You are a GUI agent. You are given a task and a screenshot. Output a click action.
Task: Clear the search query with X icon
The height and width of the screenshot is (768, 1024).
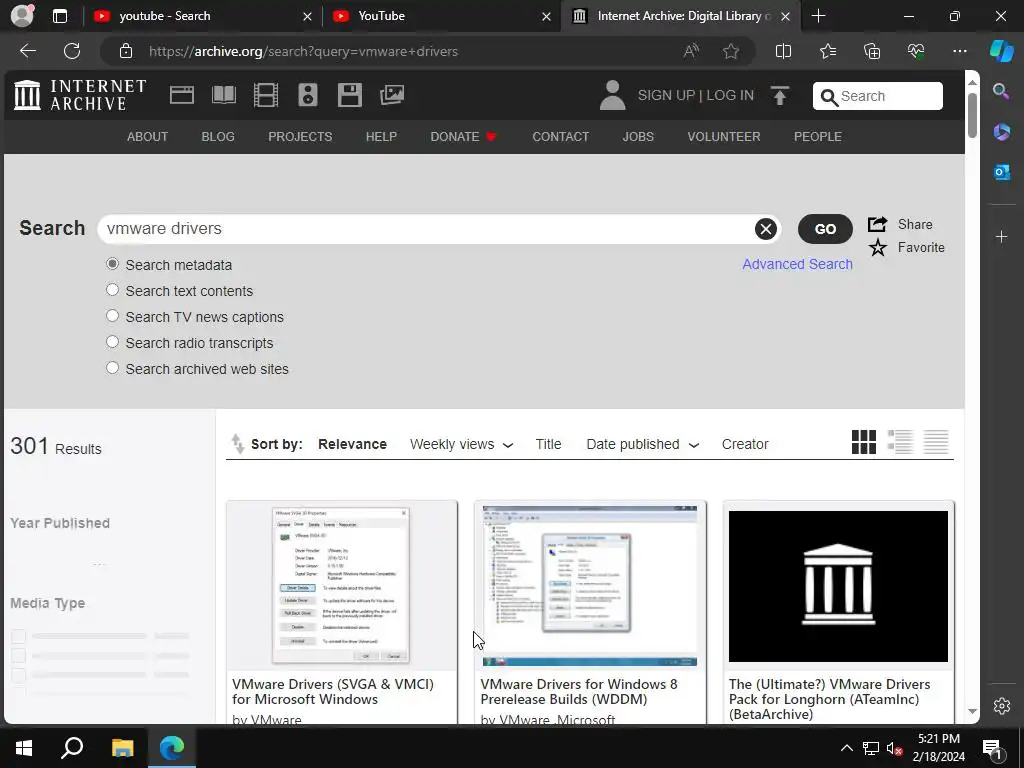click(x=765, y=229)
